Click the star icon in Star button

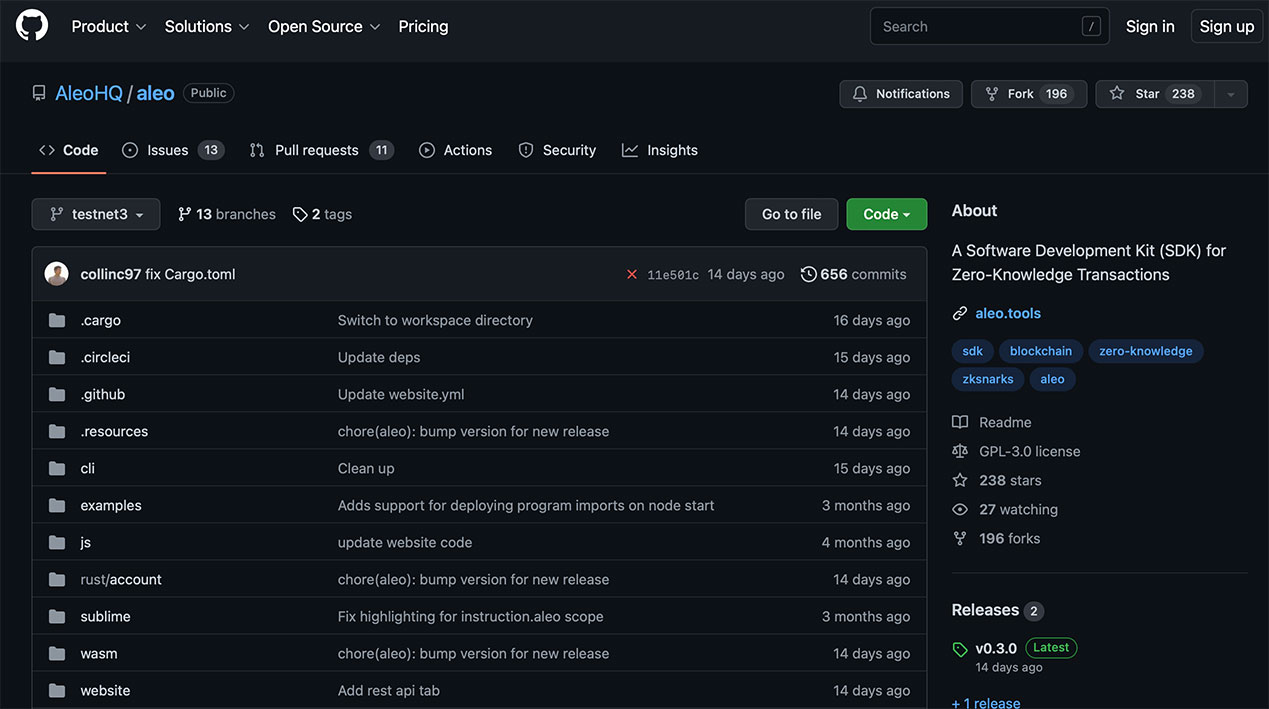click(1117, 94)
